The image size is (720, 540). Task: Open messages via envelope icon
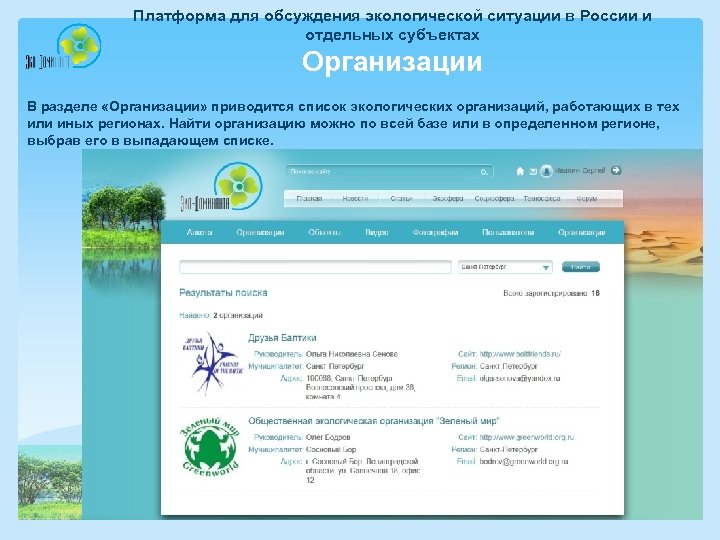coord(533,172)
